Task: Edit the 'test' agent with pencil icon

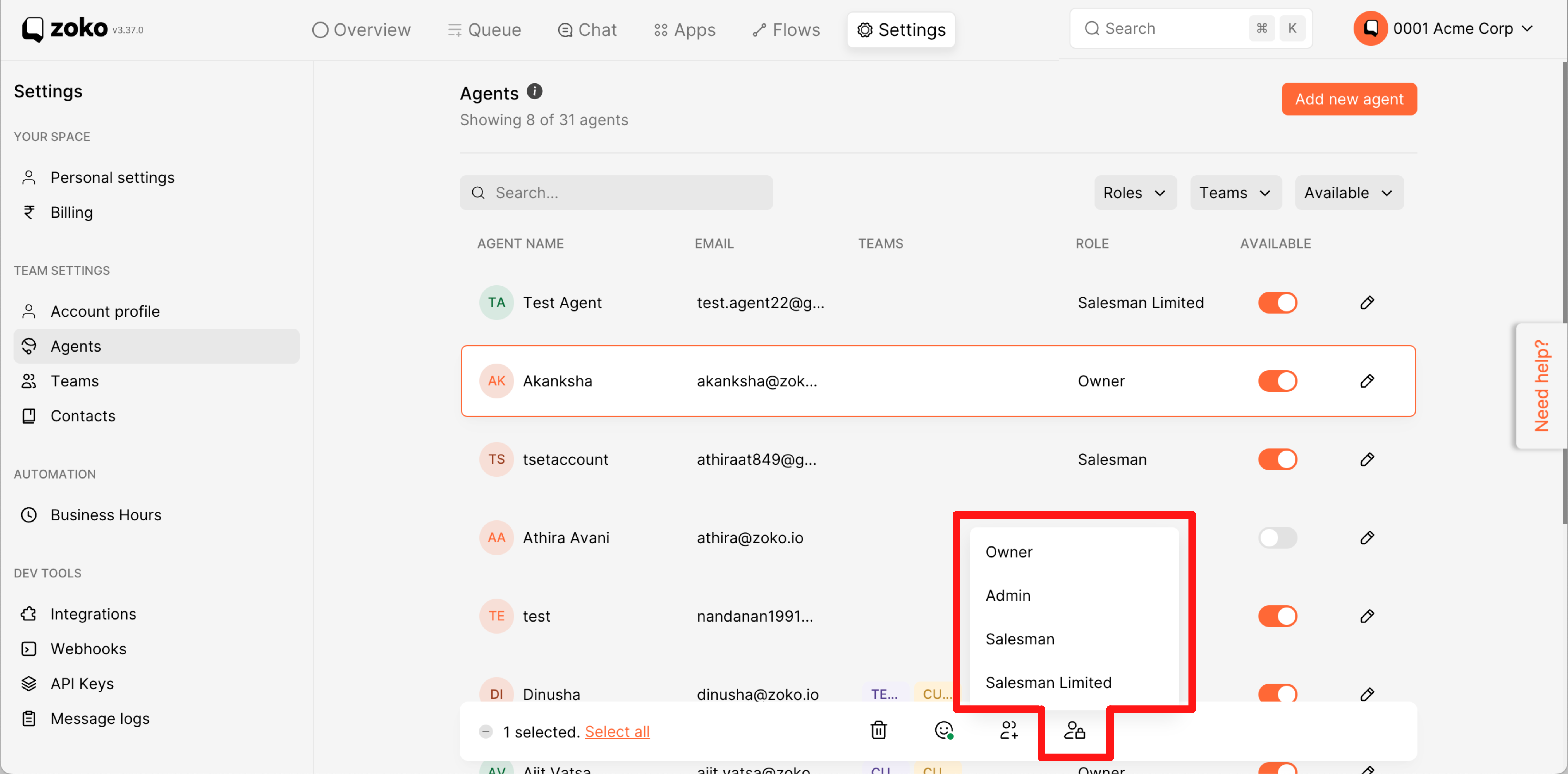Action: tap(1367, 616)
